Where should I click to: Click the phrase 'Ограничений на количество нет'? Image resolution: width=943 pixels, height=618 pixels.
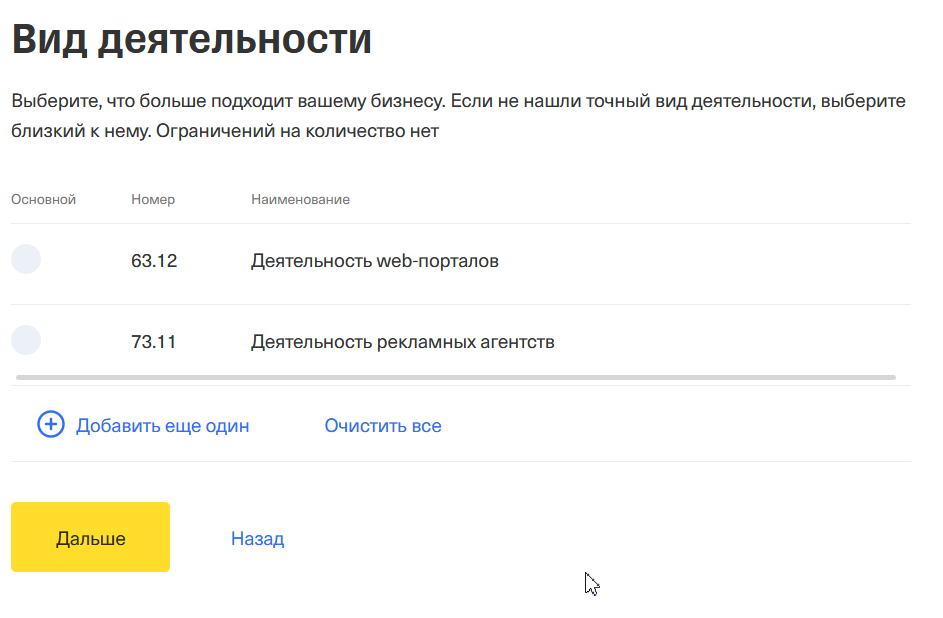pyautogui.click(x=298, y=130)
